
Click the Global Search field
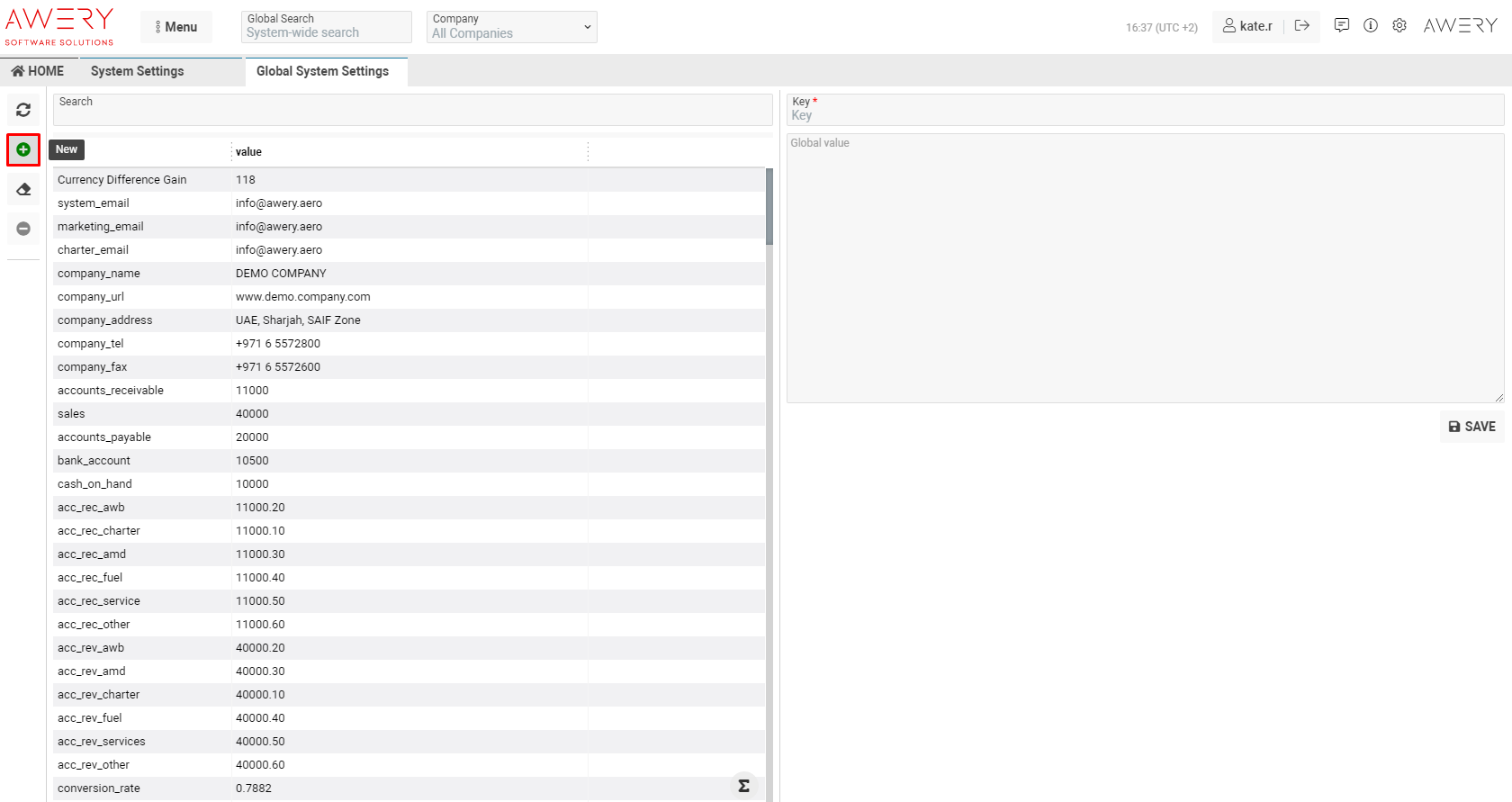326,32
